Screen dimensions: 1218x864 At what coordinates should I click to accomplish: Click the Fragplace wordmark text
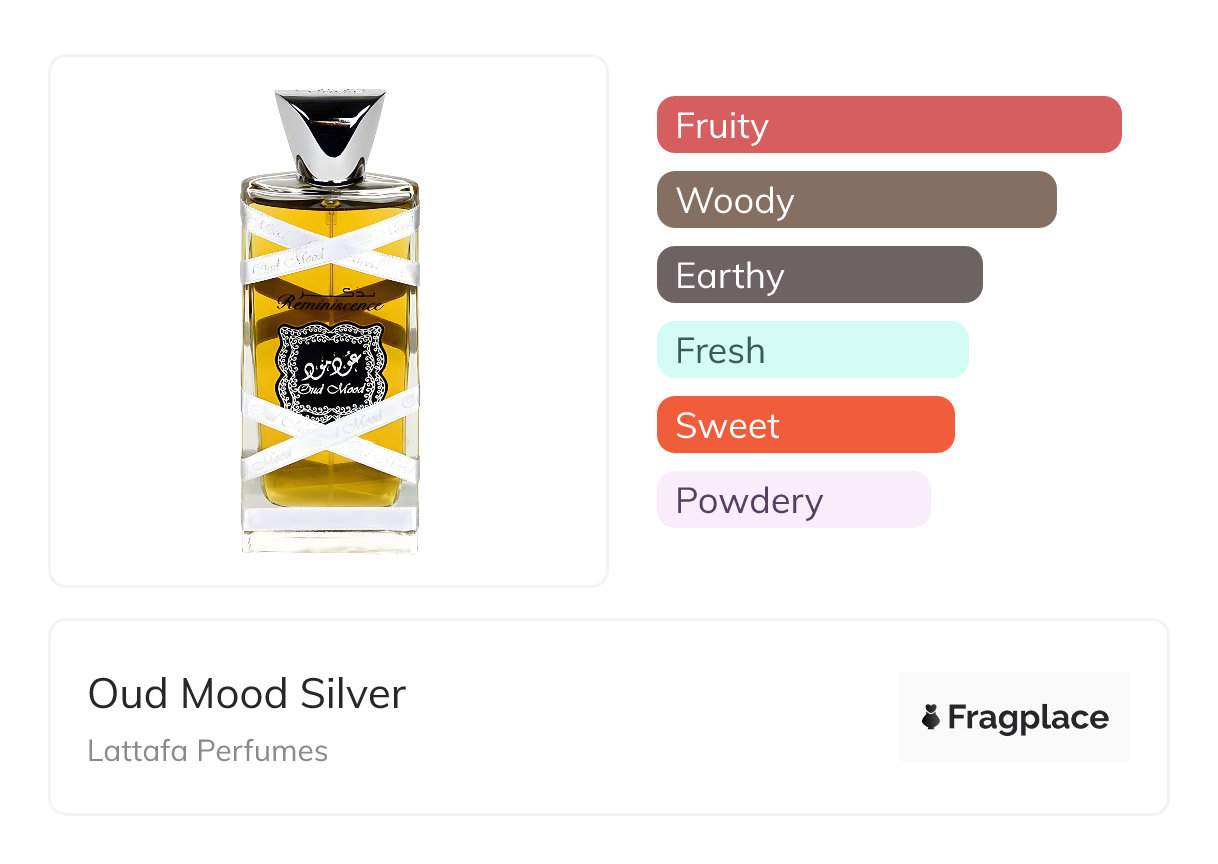pyautogui.click(x=1028, y=717)
